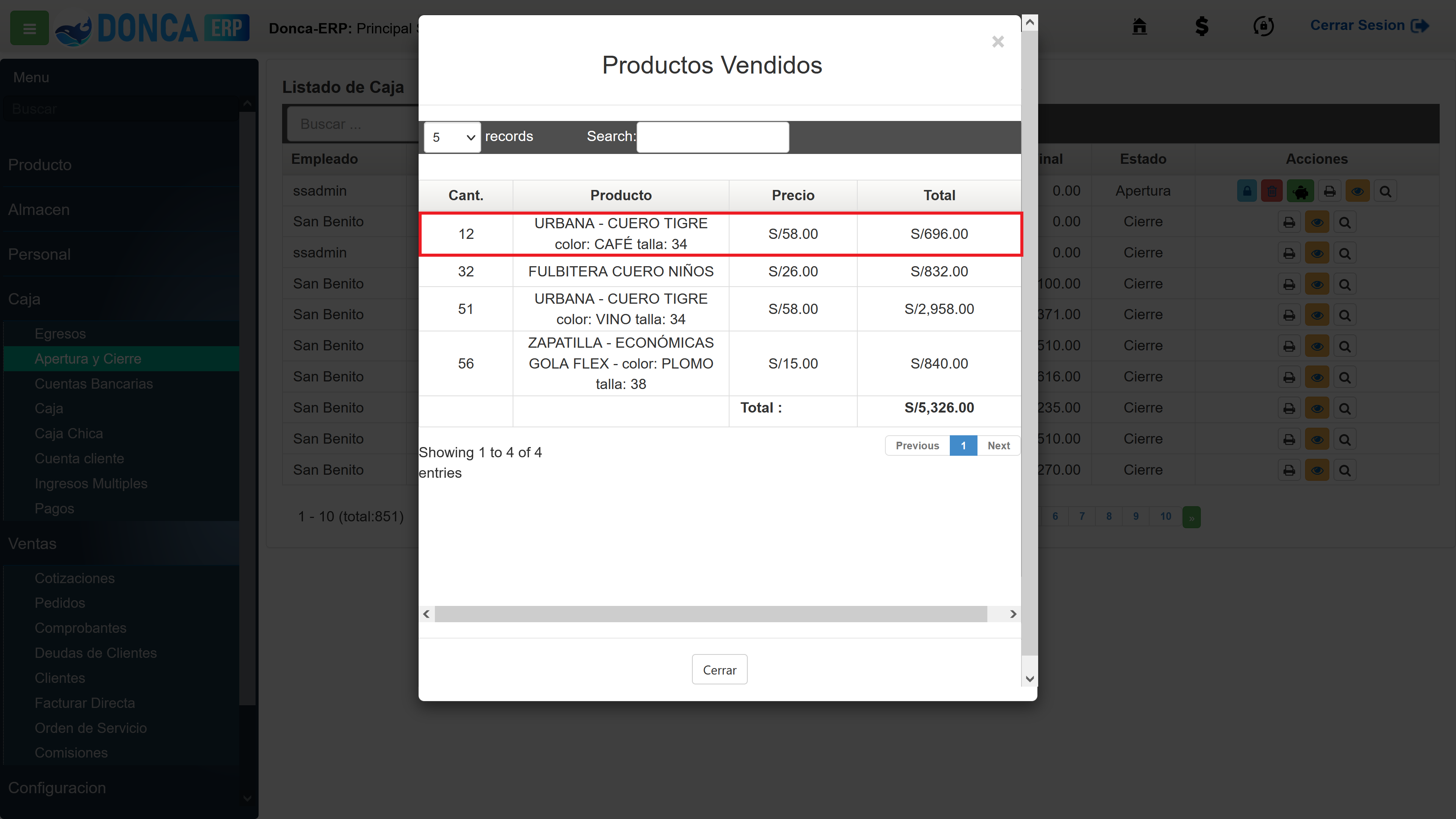Click the Search field in modal

coord(712,137)
